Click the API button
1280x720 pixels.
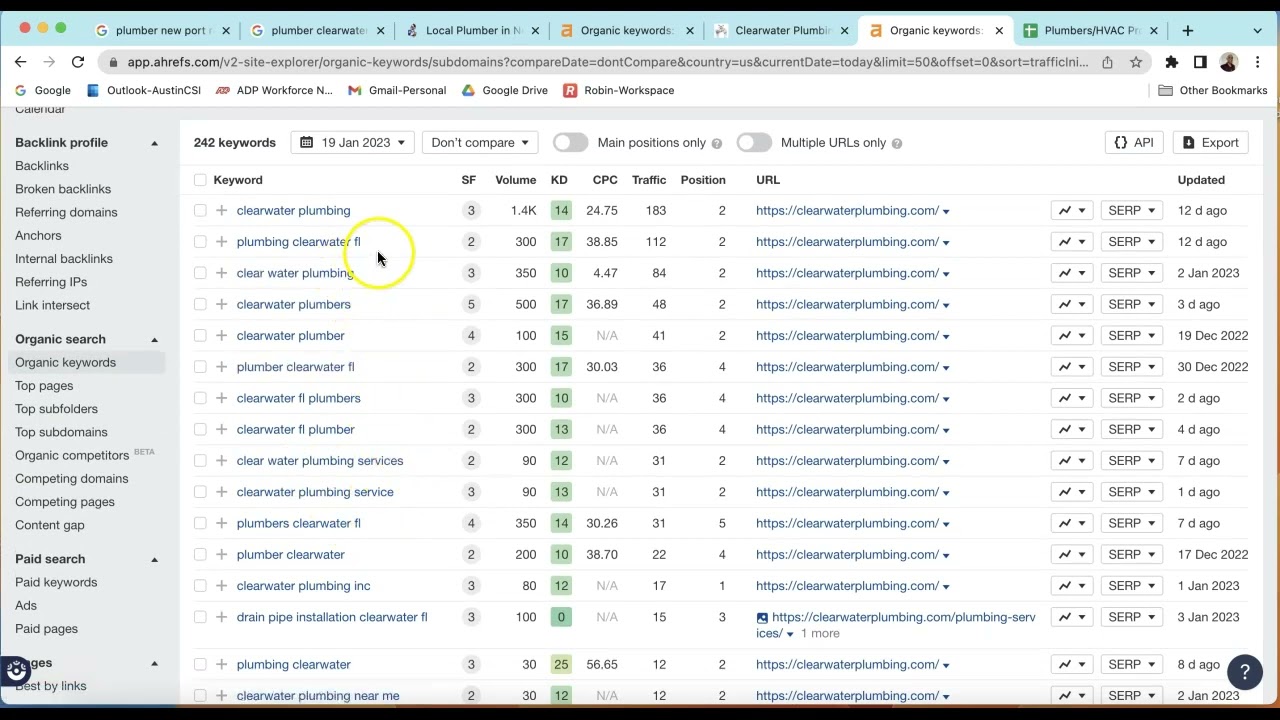coord(1134,143)
